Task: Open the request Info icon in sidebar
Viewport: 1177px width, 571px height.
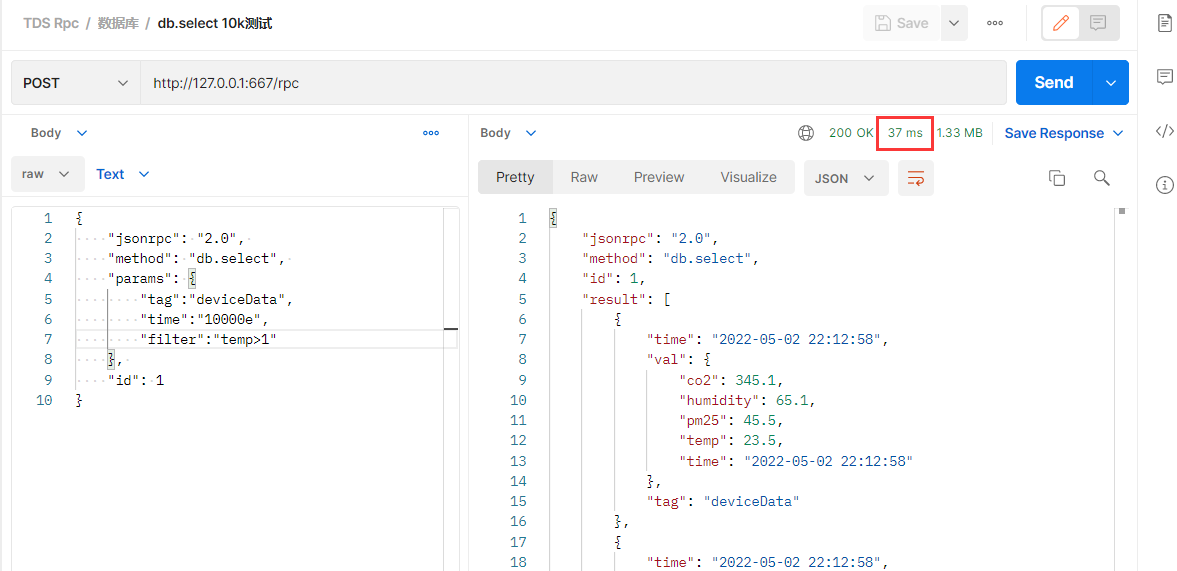Action: click(1165, 185)
